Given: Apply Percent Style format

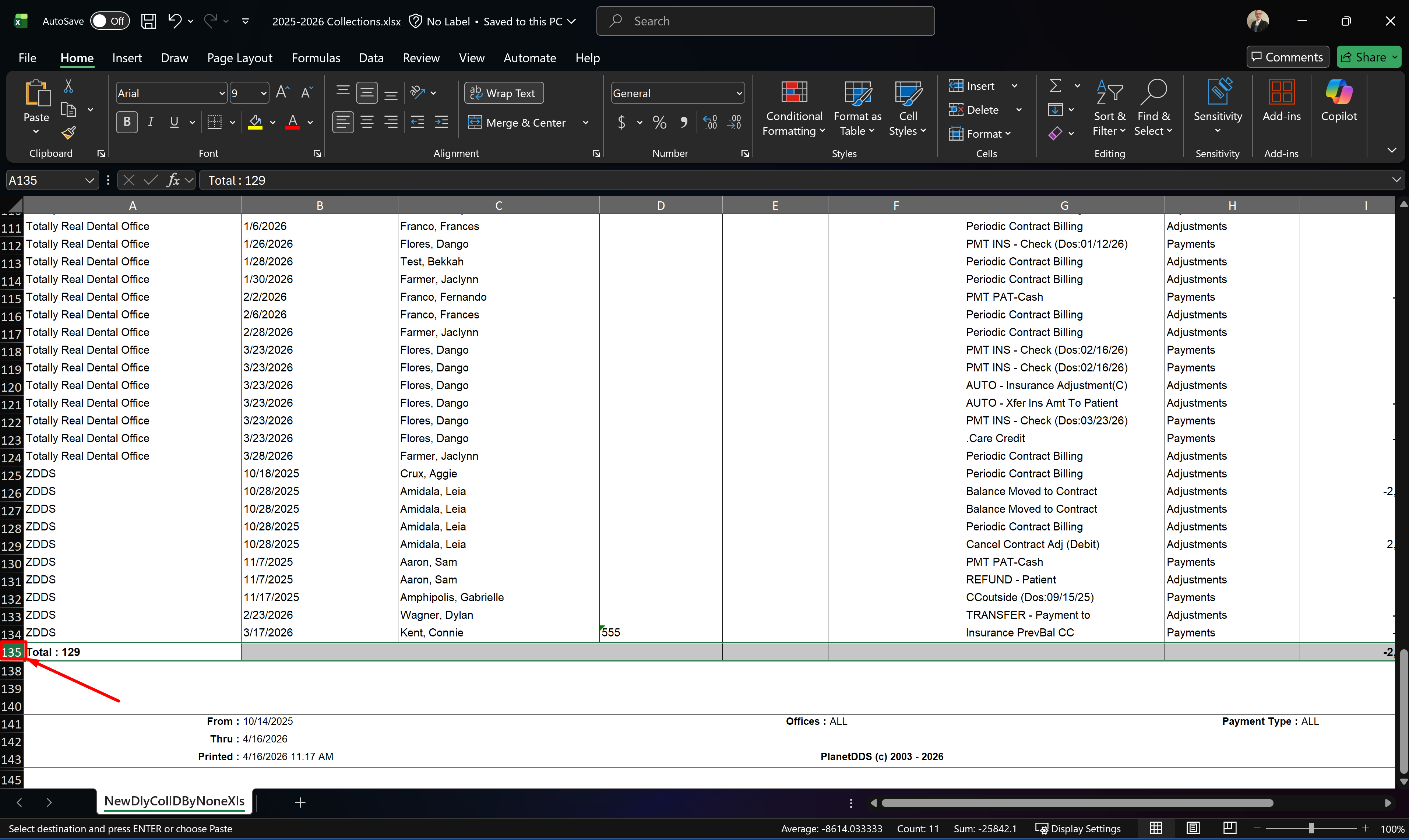Looking at the screenshot, I should coord(659,122).
